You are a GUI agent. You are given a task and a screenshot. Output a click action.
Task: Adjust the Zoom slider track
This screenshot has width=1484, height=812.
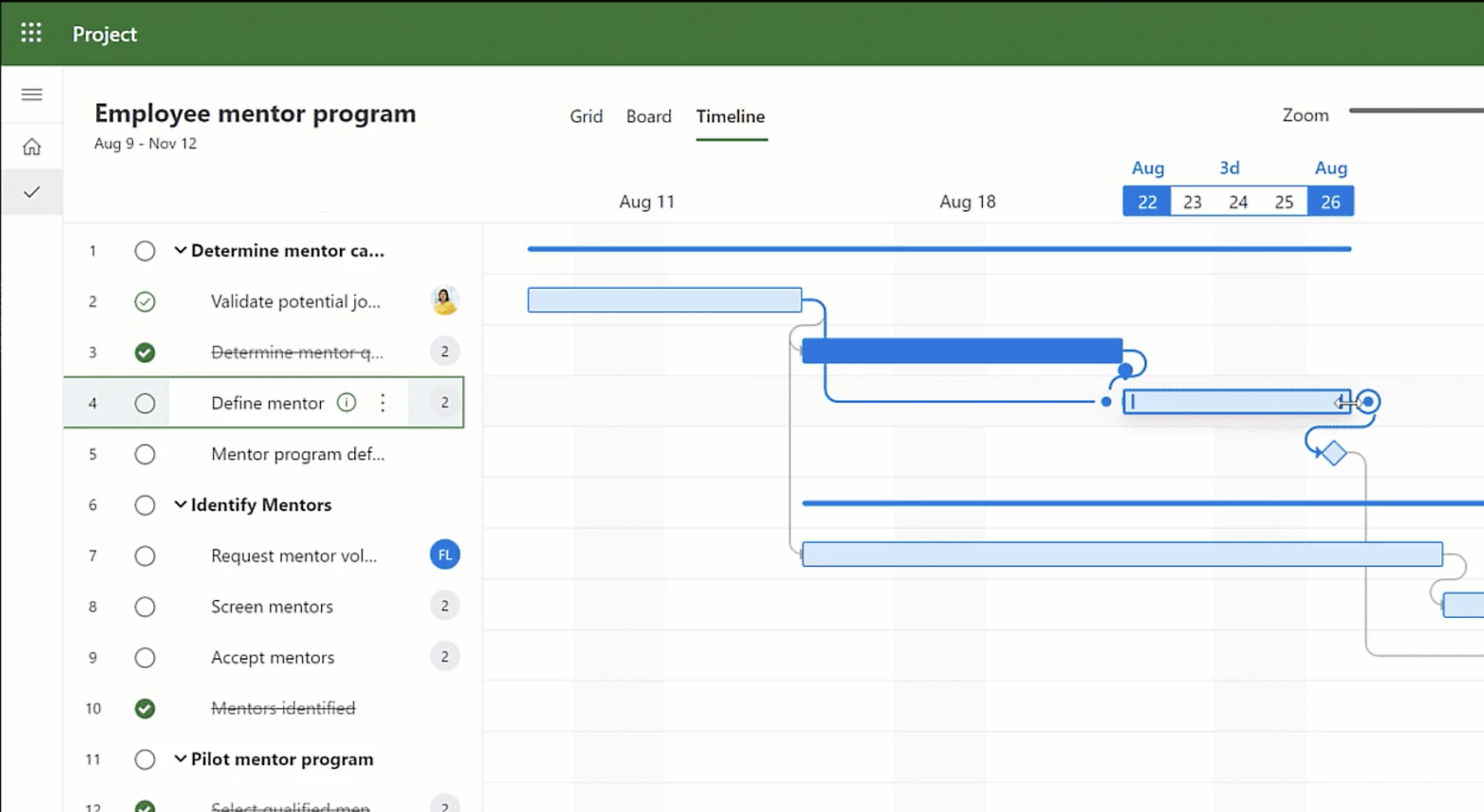coord(1416,110)
